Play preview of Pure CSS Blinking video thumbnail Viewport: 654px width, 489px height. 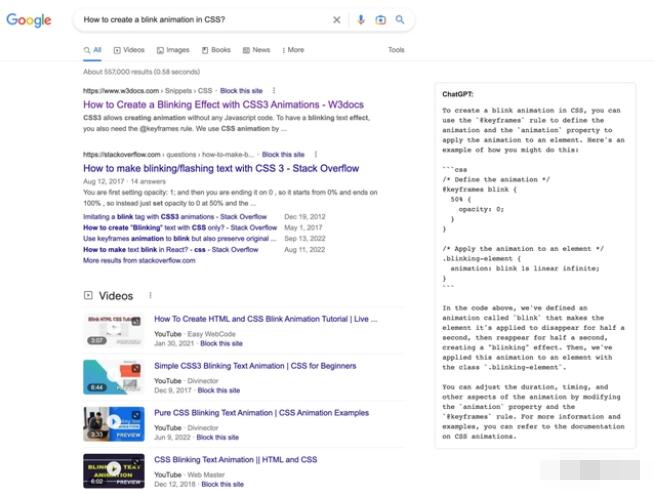pyautogui.click(x=114, y=424)
